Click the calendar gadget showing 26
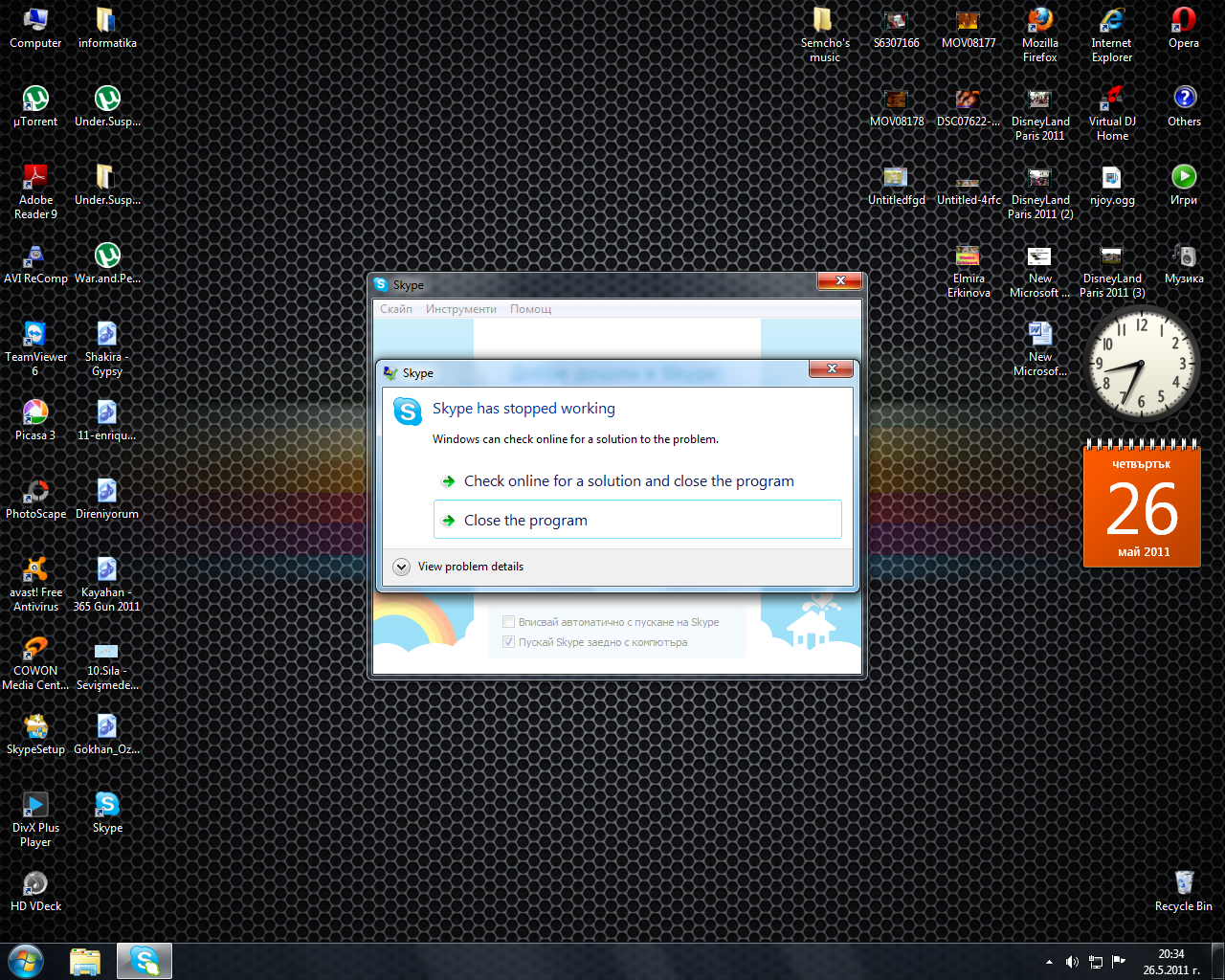Image resolution: width=1225 pixels, height=980 pixels. coord(1142,503)
